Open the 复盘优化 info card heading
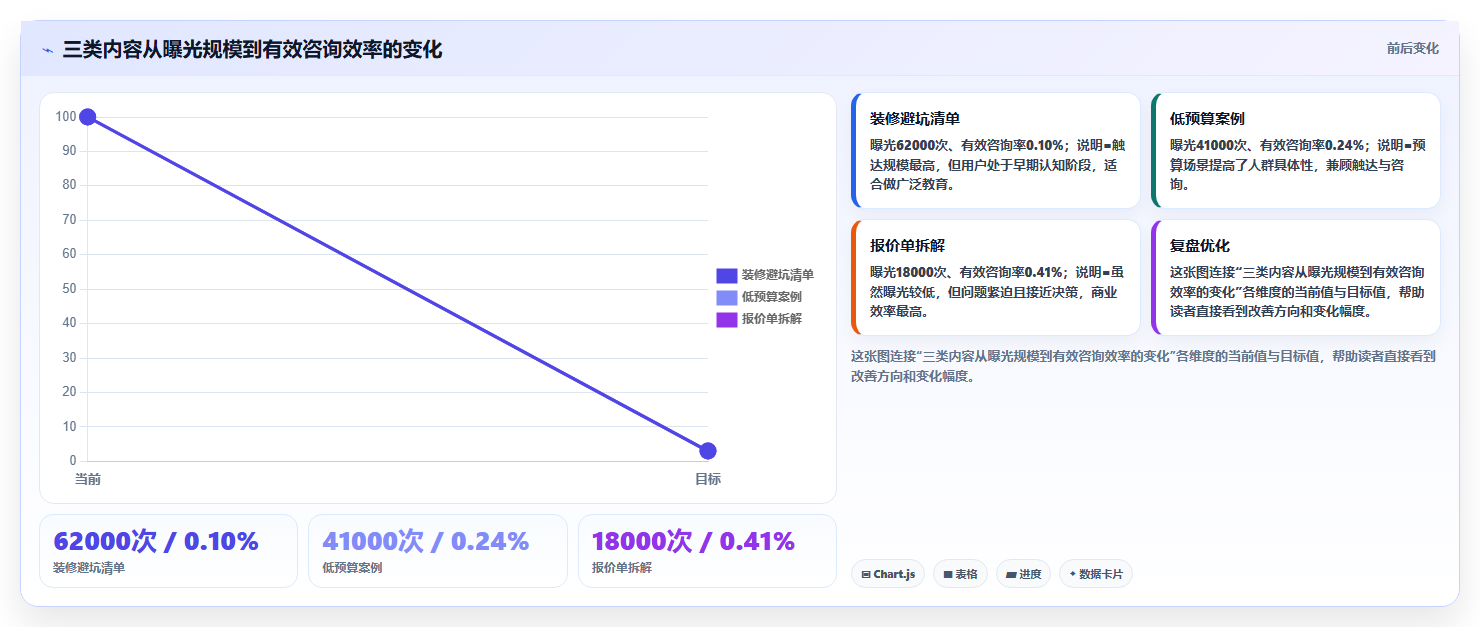 point(1200,245)
